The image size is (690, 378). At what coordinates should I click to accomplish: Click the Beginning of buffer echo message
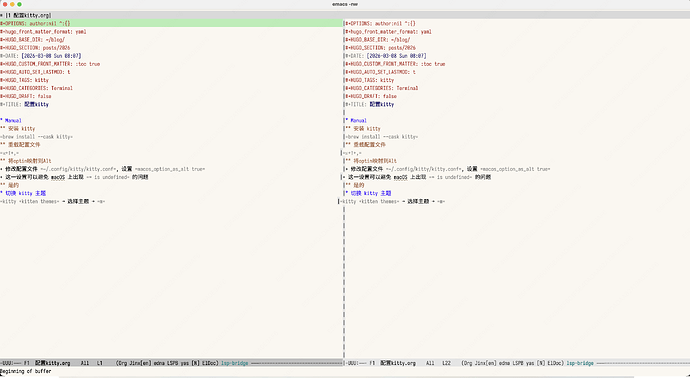pos(26,371)
